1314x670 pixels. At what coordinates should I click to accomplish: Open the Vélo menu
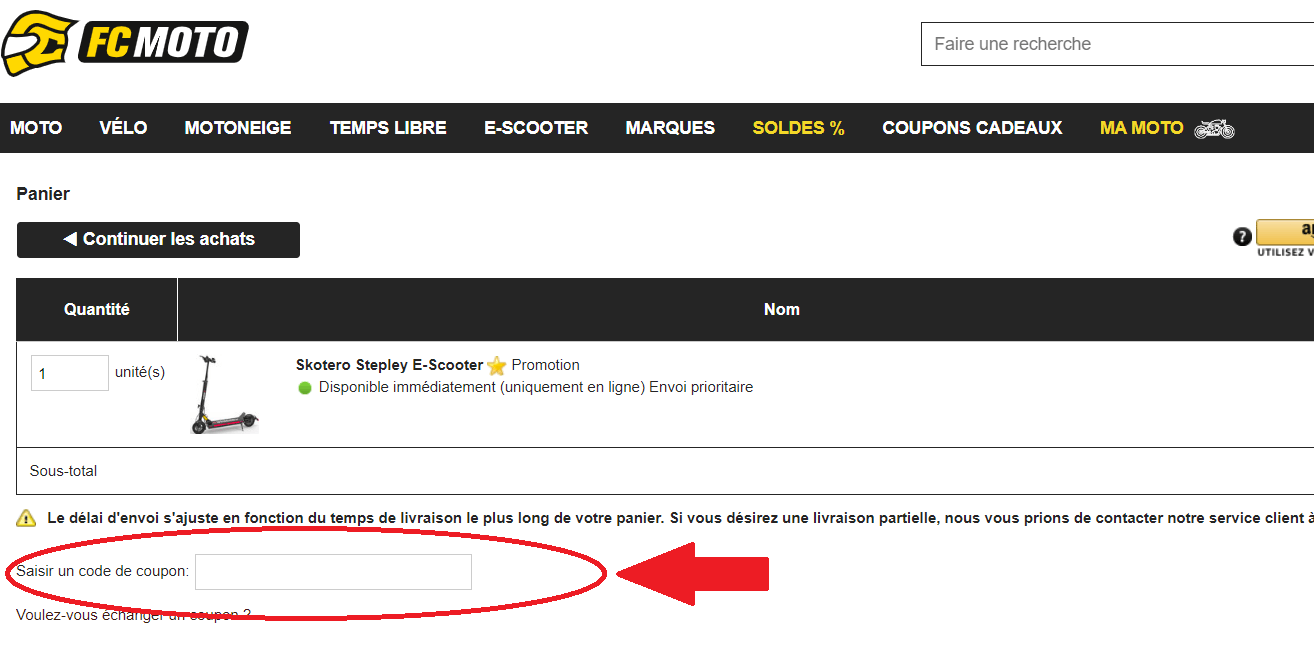coord(123,128)
